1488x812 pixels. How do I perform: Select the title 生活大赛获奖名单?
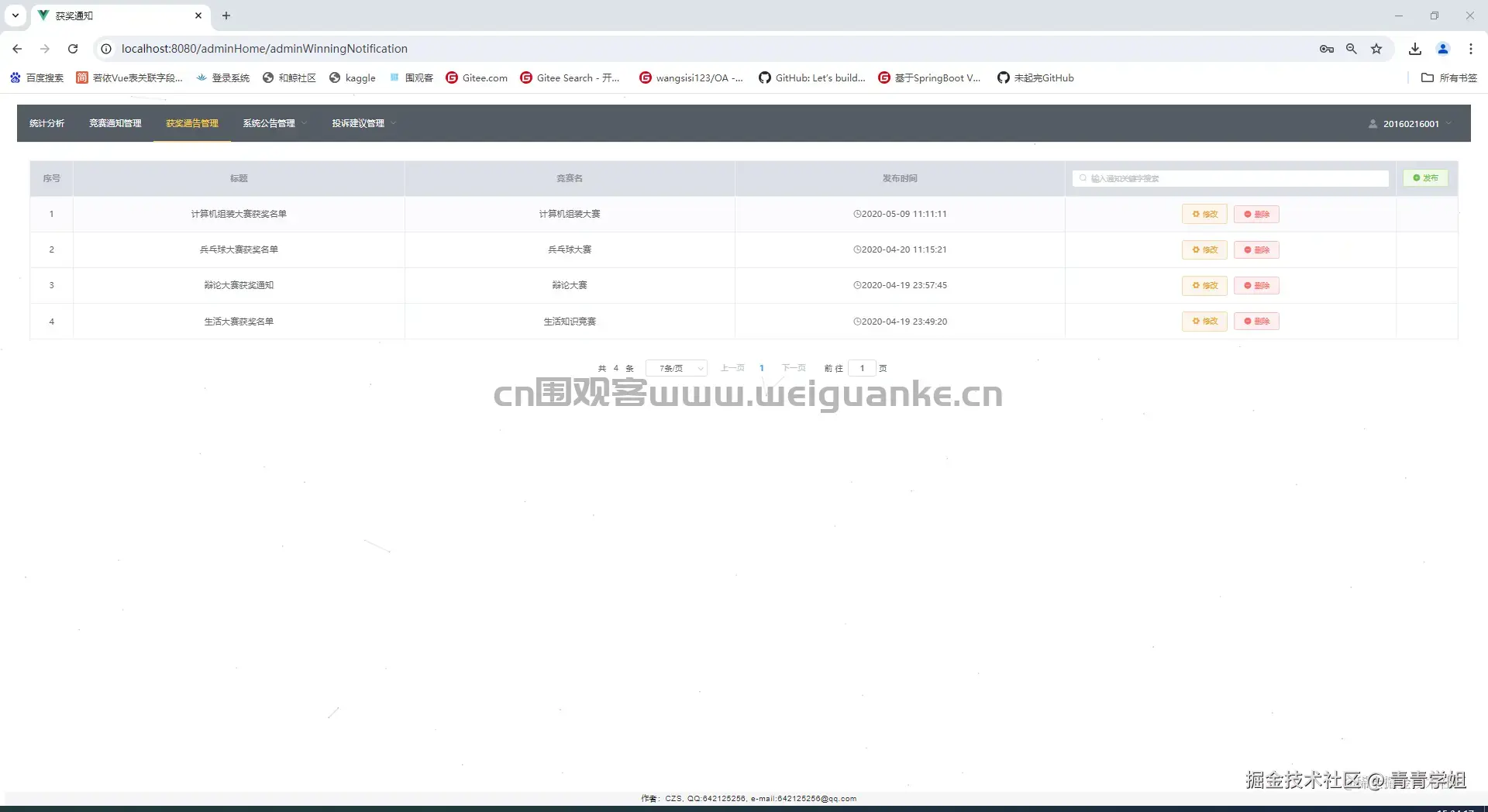[239, 322]
